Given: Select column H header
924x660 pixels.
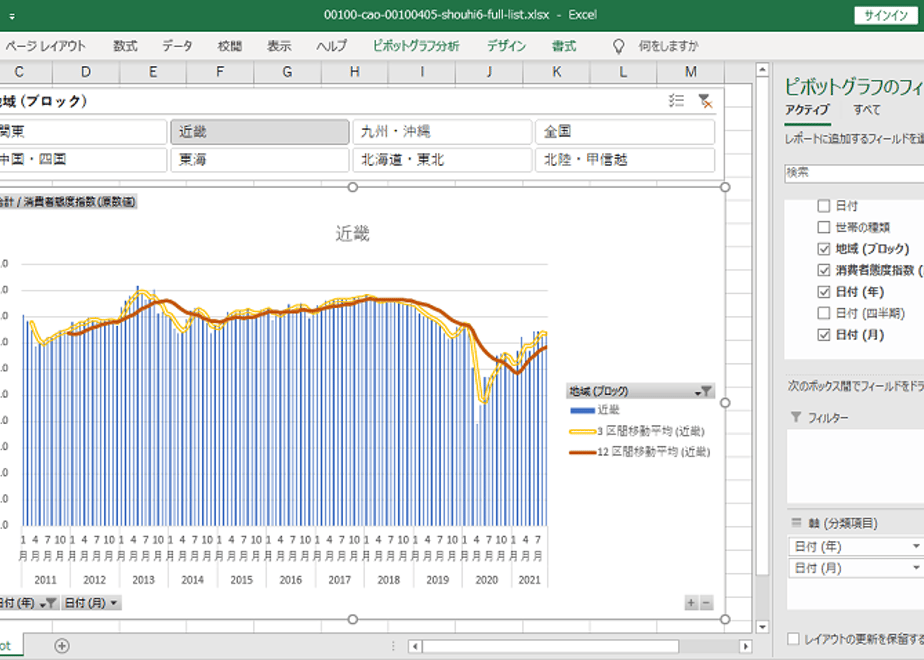Looking at the screenshot, I should pos(355,72).
